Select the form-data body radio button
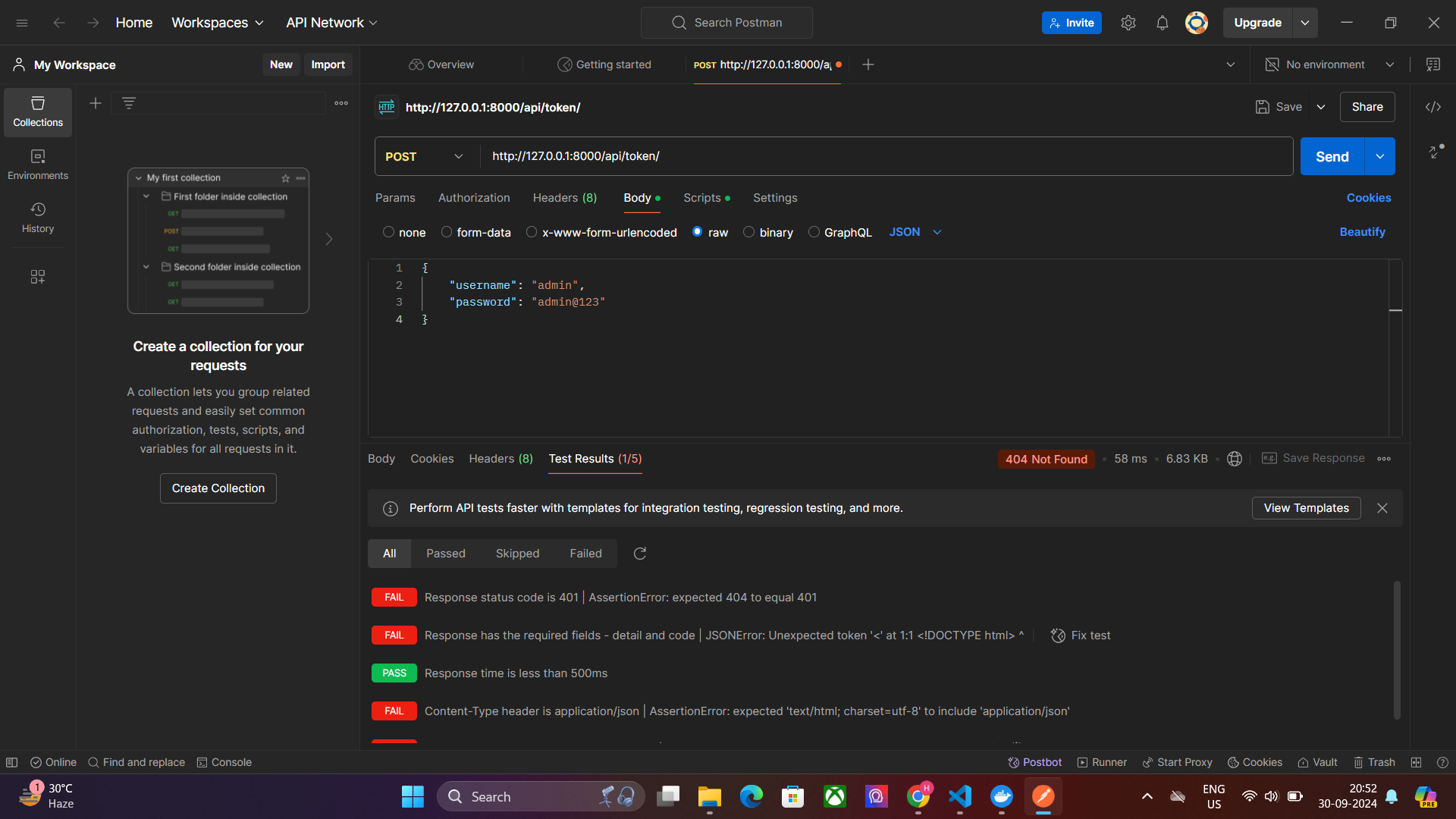The image size is (1456, 819). (447, 232)
